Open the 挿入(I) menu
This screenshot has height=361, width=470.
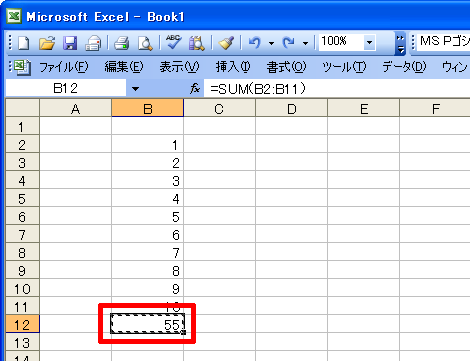pyautogui.click(x=233, y=67)
